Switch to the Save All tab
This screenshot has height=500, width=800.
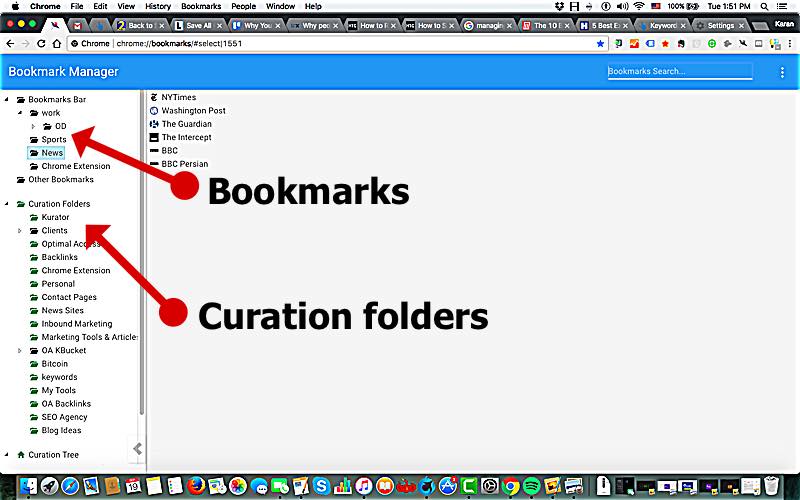[197, 25]
